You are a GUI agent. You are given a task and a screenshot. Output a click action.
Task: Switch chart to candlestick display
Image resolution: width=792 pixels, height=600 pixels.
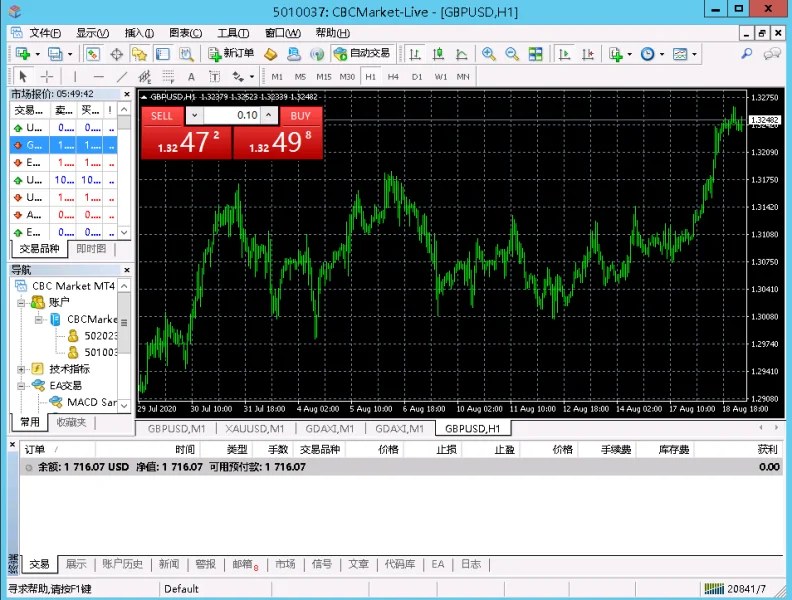pos(437,54)
